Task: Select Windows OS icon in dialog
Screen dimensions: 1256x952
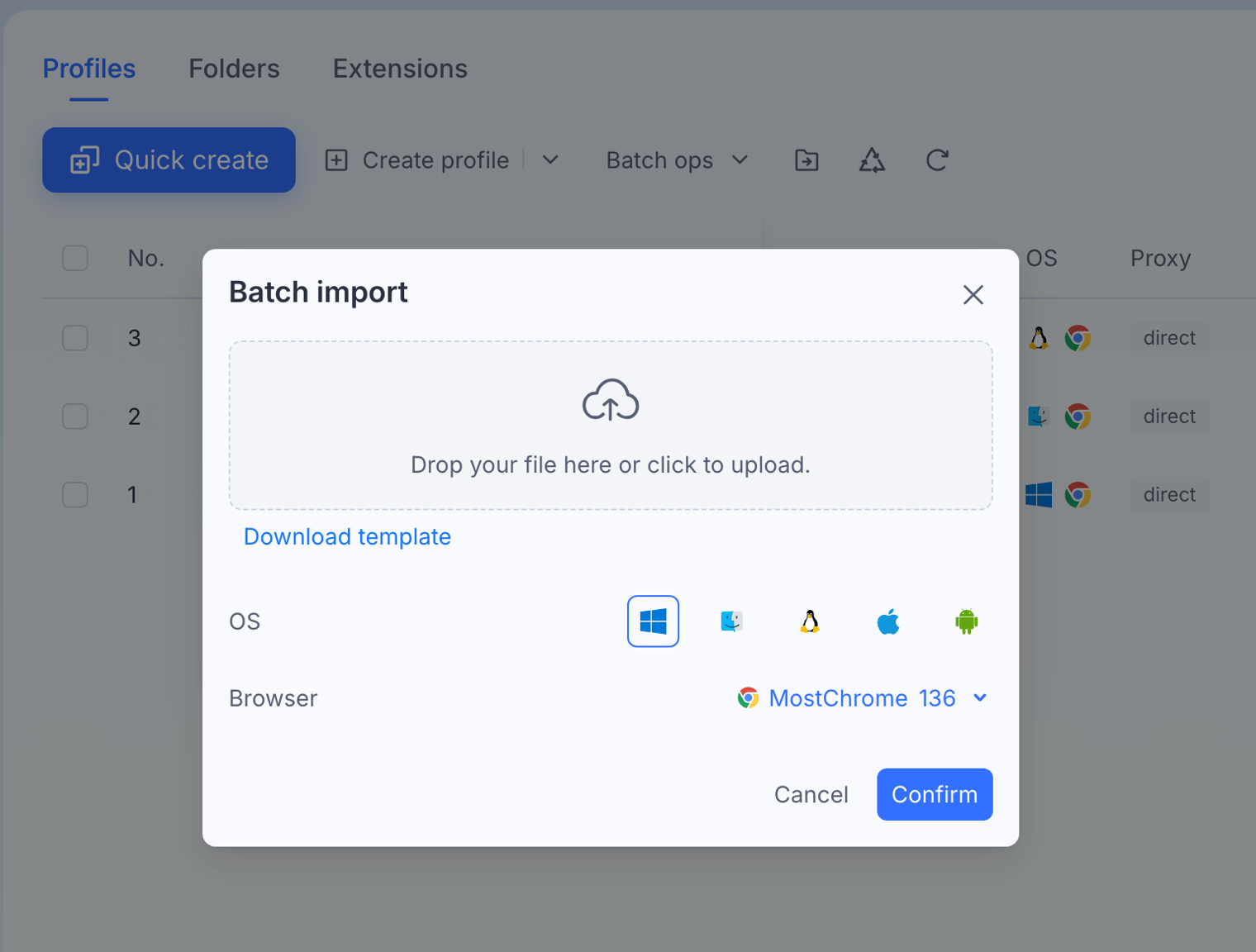Action: pyautogui.click(x=653, y=621)
